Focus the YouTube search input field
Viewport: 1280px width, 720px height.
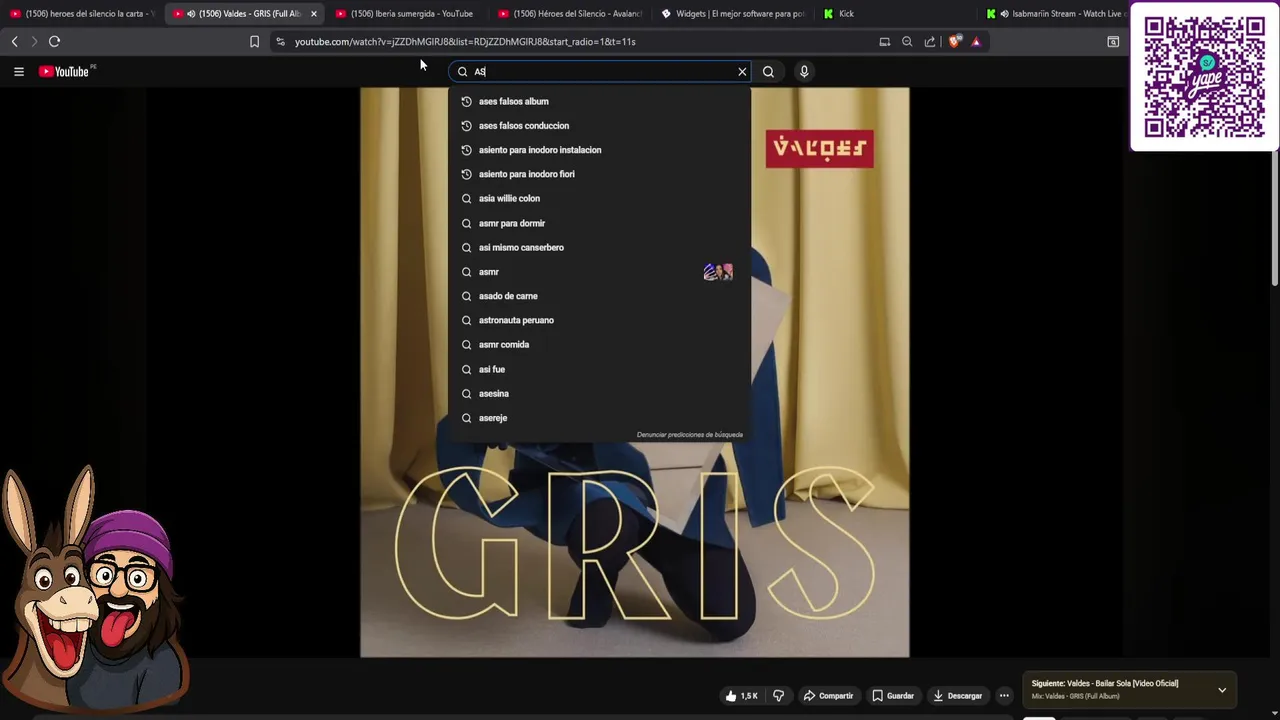tap(600, 71)
